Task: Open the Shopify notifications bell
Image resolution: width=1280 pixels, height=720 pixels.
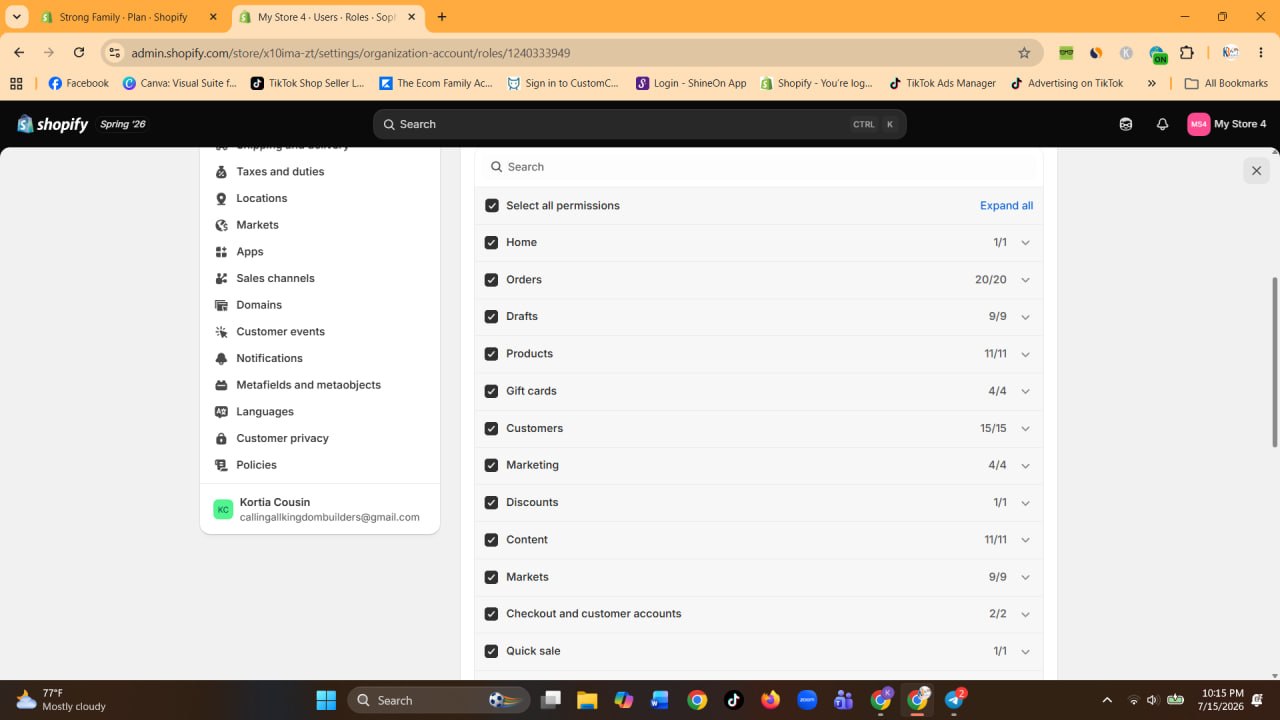Action: [x=1162, y=124]
